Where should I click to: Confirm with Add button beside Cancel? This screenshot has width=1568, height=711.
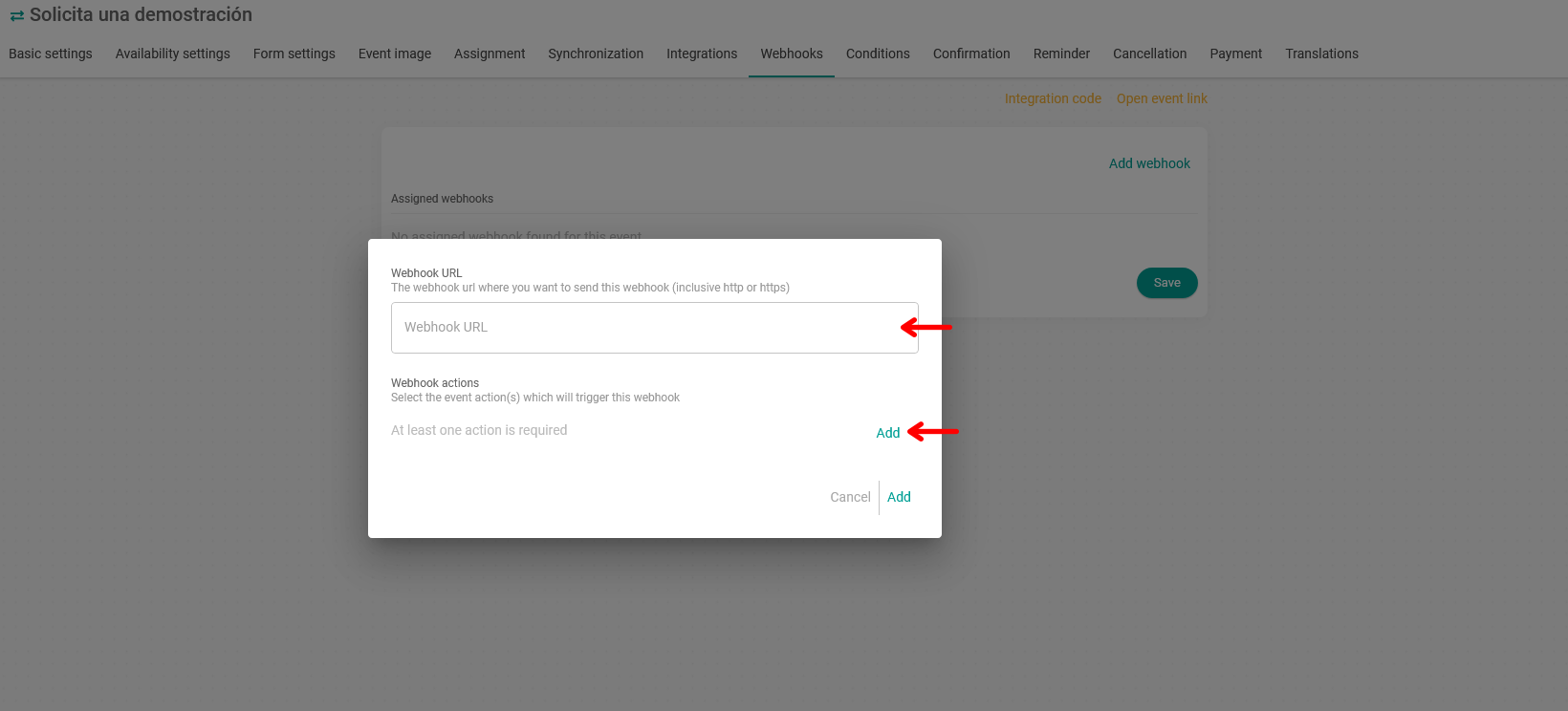[899, 497]
